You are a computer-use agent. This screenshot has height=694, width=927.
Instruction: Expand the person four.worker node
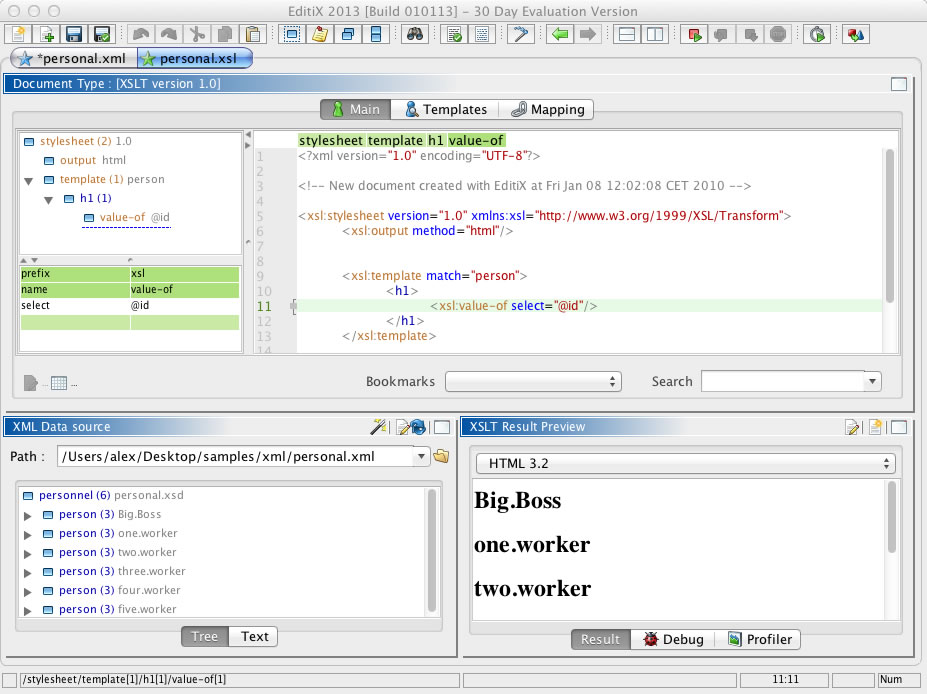(x=27, y=592)
